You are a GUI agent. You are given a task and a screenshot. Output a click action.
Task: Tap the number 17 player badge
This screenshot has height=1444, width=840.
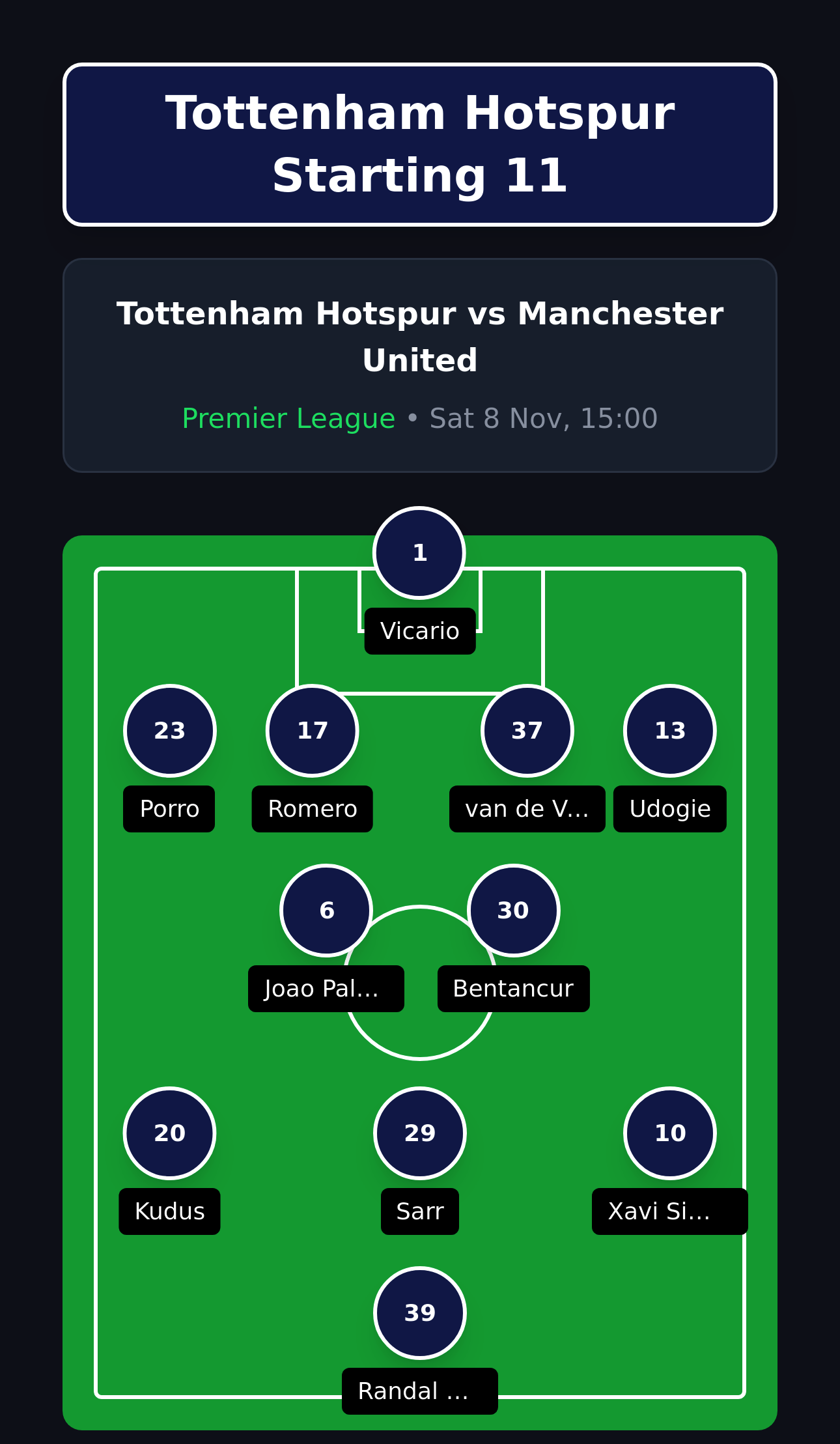312,730
